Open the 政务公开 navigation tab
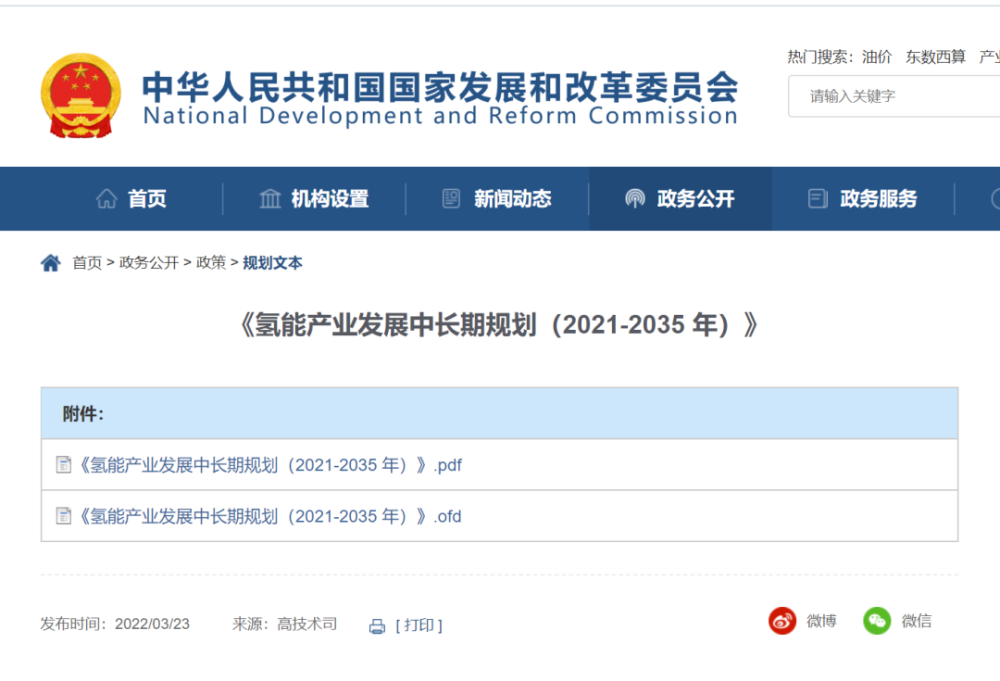This screenshot has width=1000, height=681. pyautogui.click(x=681, y=198)
